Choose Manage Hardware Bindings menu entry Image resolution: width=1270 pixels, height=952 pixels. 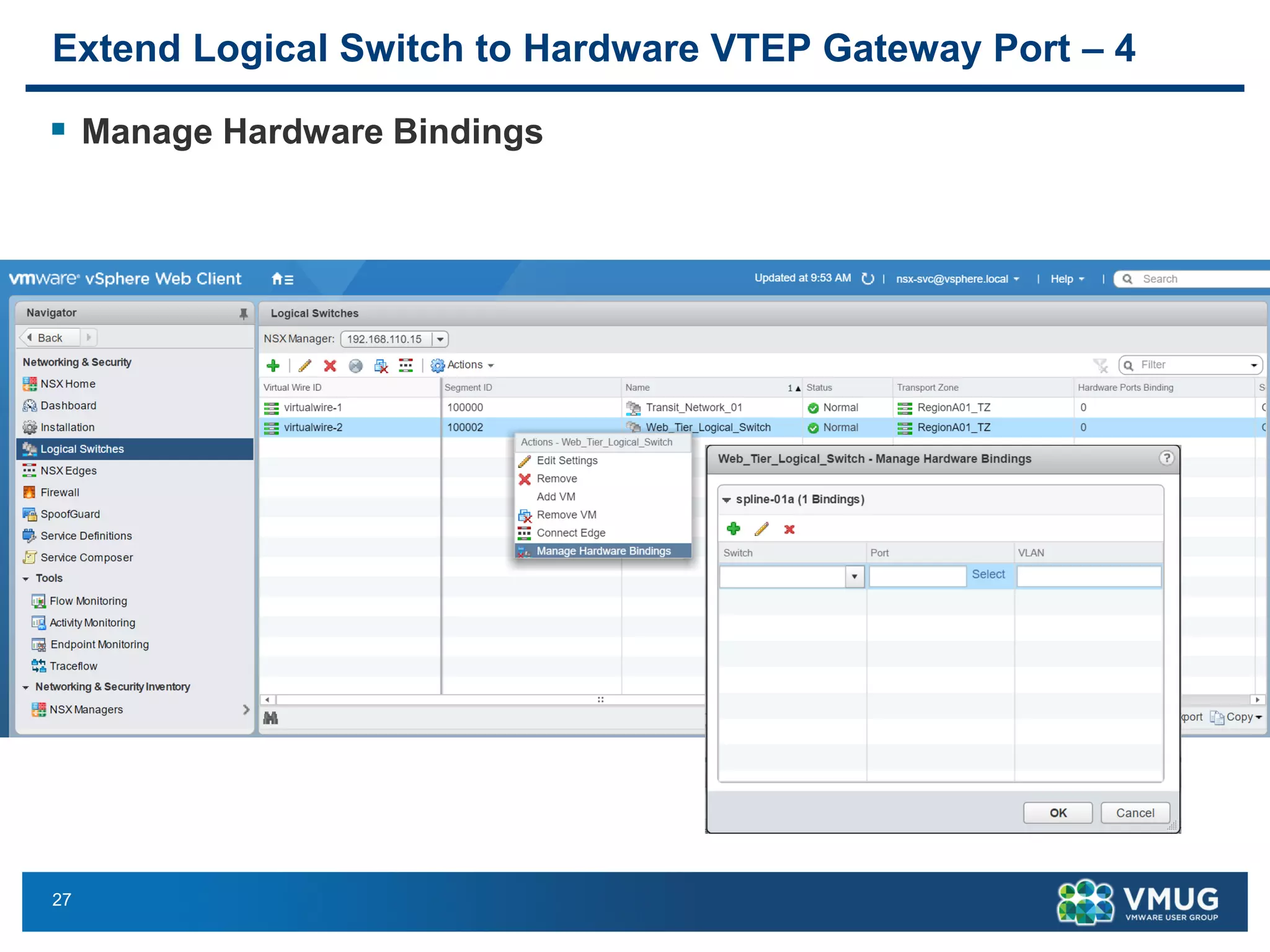(x=603, y=551)
